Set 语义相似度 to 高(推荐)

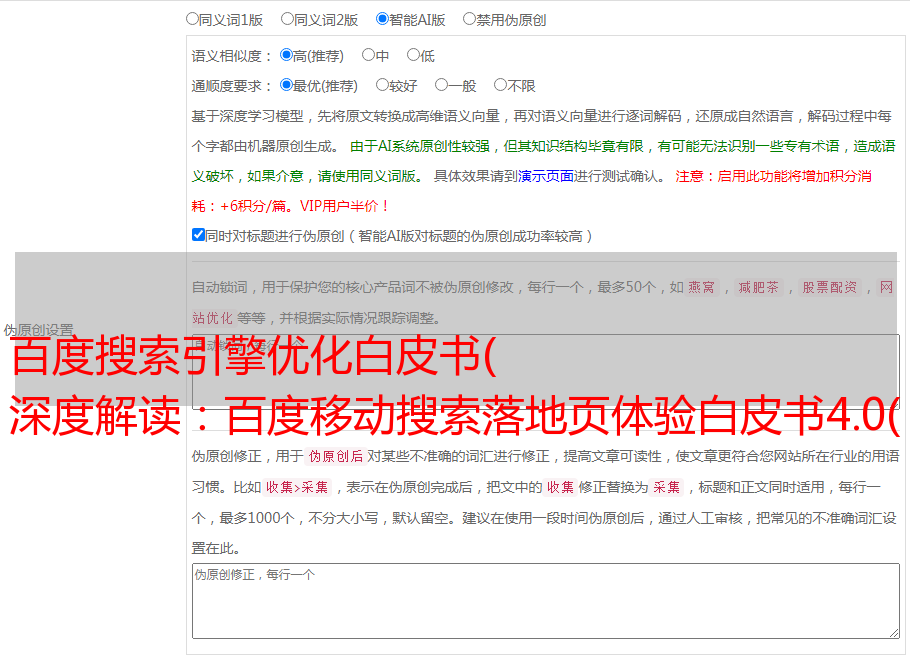pos(286,55)
